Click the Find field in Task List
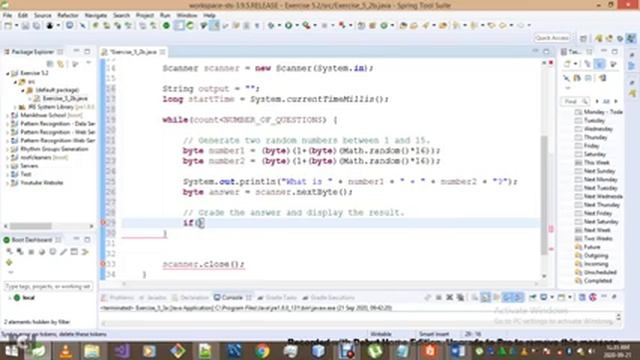Image resolution: width=640 pixels, height=360 pixels. [575, 101]
